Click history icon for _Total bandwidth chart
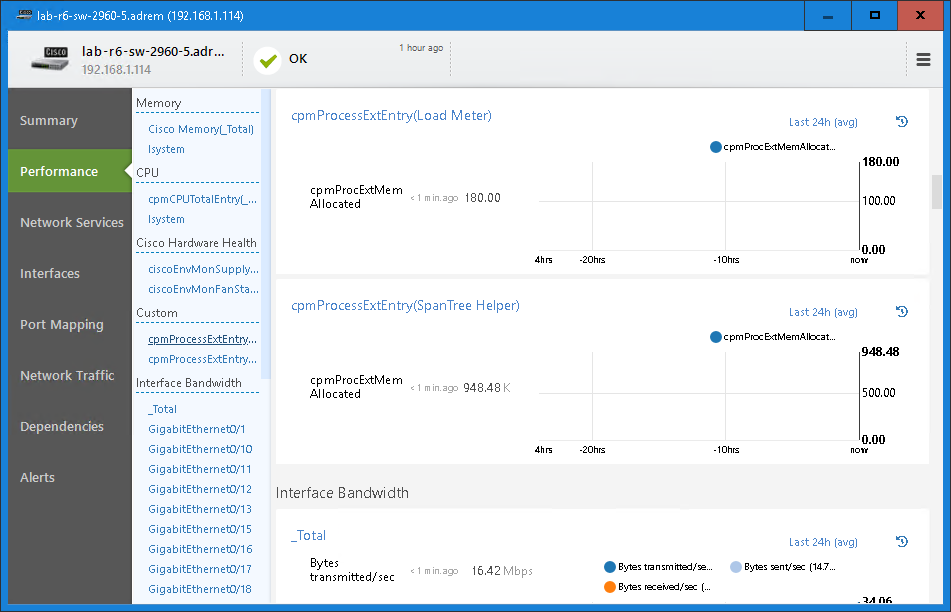The height and width of the screenshot is (612, 951). point(902,541)
